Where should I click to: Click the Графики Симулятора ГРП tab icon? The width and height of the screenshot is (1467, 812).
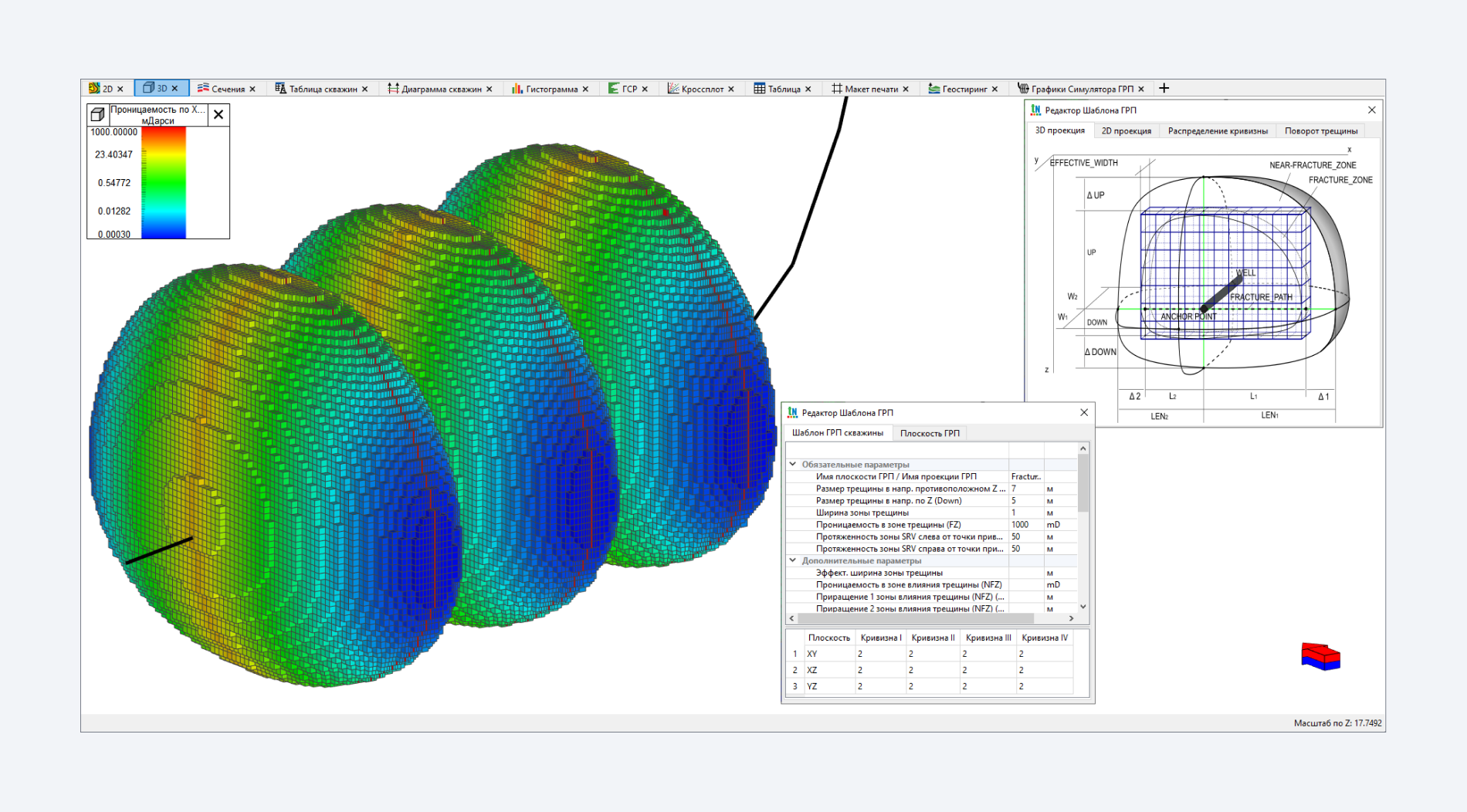pyautogui.click(x=1023, y=89)
